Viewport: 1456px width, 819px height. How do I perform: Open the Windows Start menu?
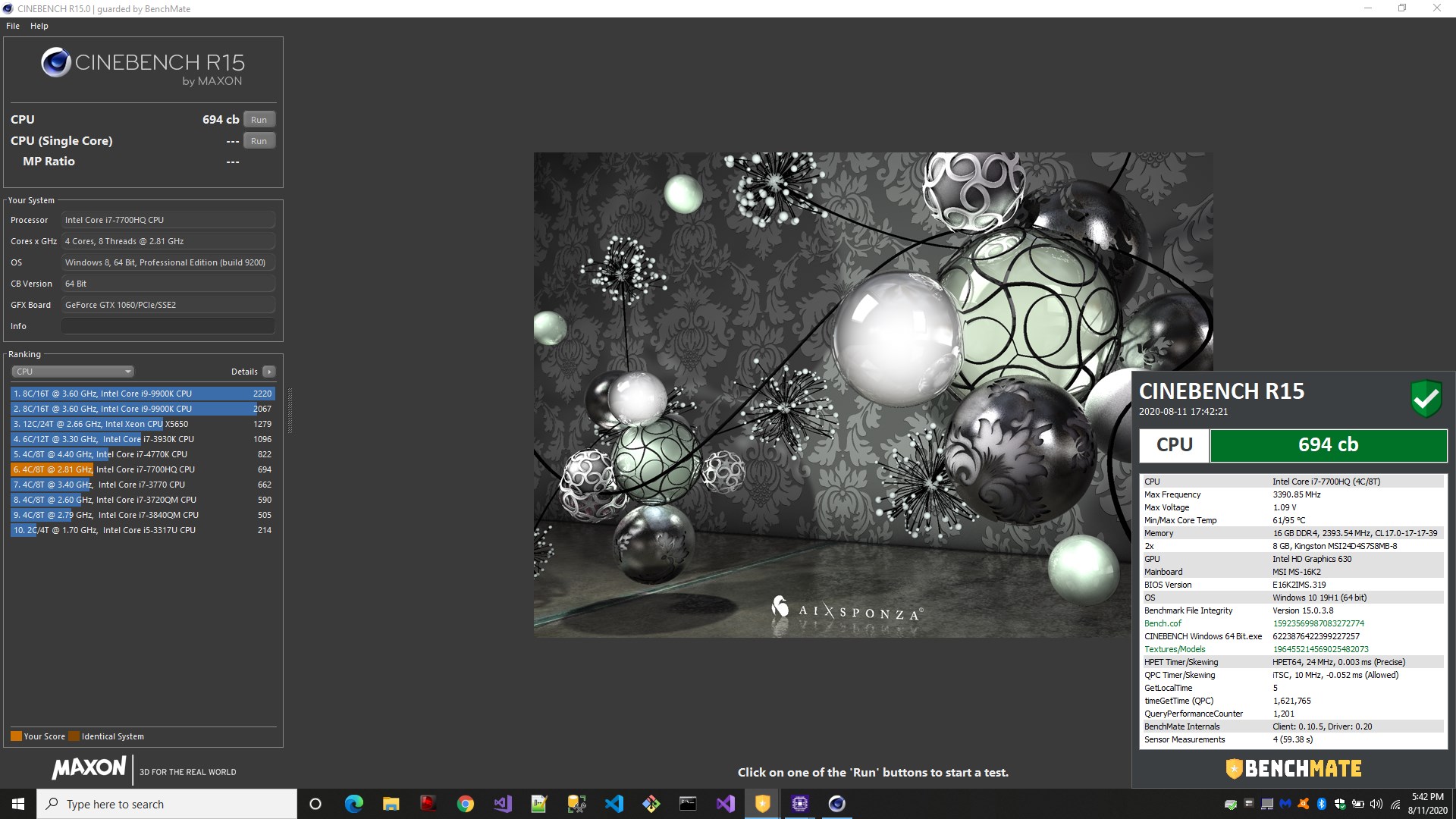pos(18,804)
